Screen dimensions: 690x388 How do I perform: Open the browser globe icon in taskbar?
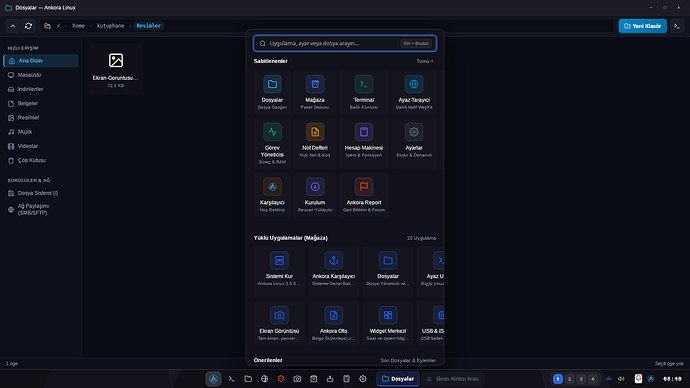(x=264, y=379)
